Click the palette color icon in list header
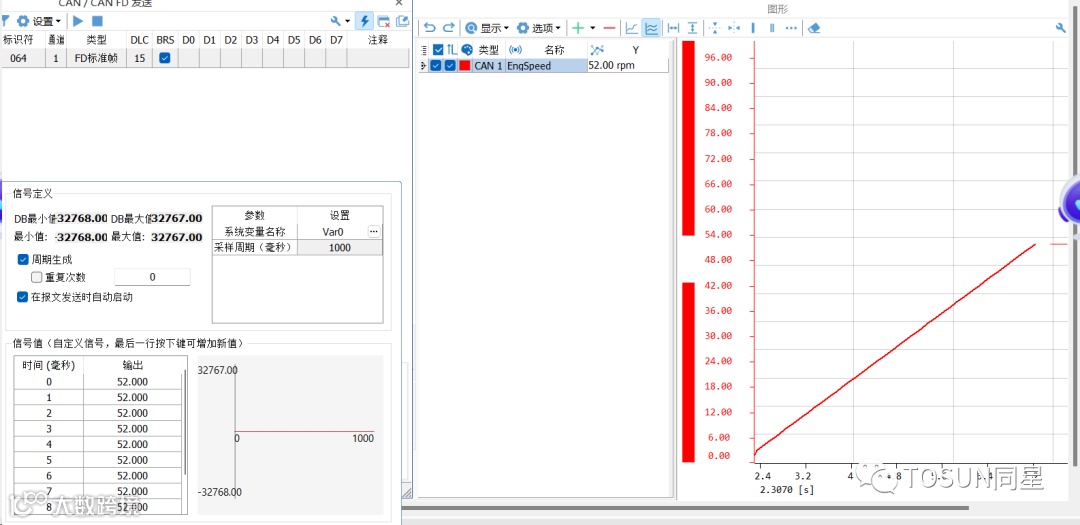1080x525 pixels. (x=466, y=50)
